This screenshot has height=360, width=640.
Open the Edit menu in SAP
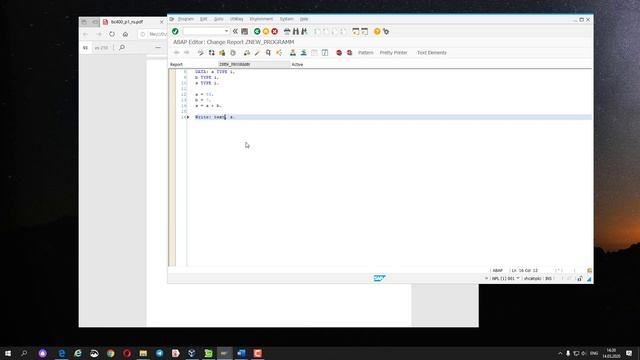(x=204, y=19)
